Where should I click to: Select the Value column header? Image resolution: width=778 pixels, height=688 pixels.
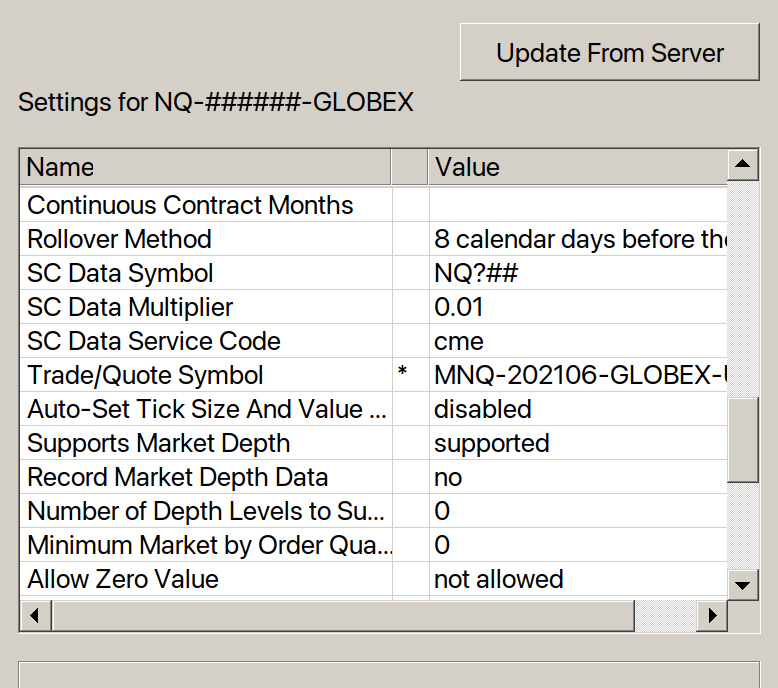(x=577, y=167)
